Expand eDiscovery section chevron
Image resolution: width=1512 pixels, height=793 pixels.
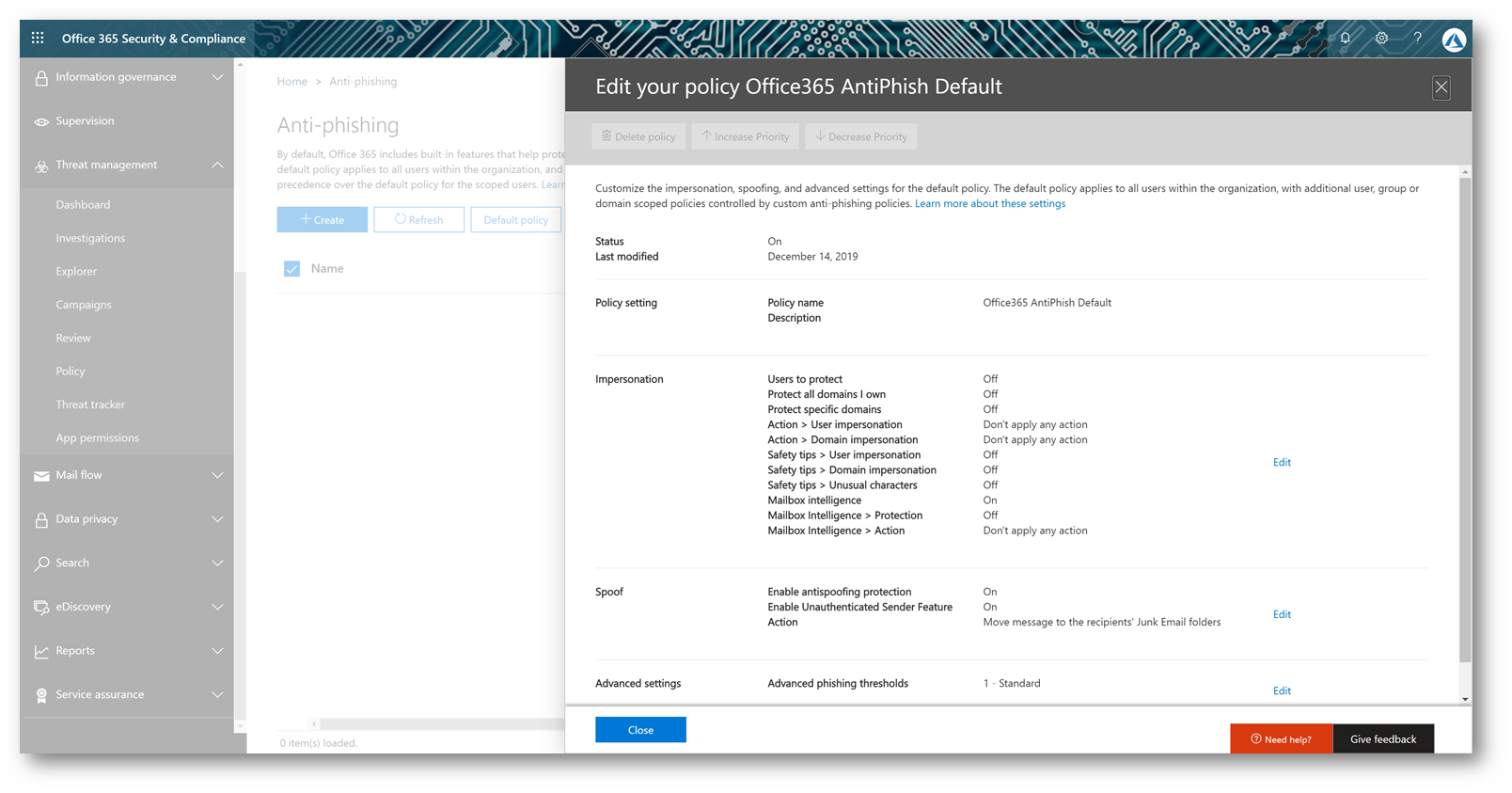point(217,607)
